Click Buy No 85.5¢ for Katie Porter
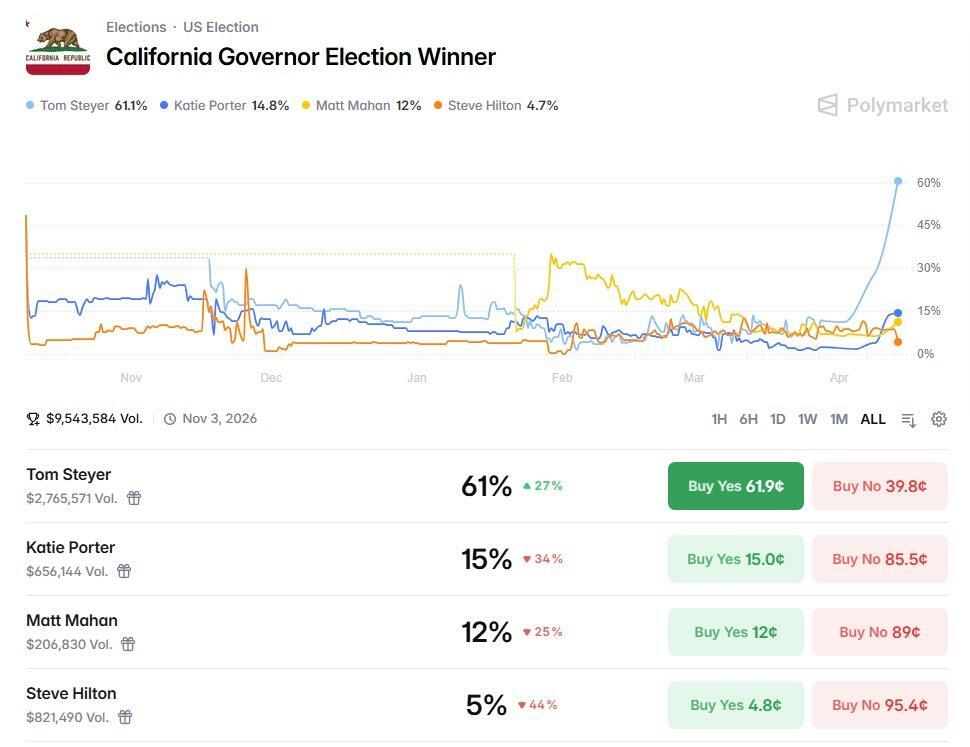 pos(879,559)
